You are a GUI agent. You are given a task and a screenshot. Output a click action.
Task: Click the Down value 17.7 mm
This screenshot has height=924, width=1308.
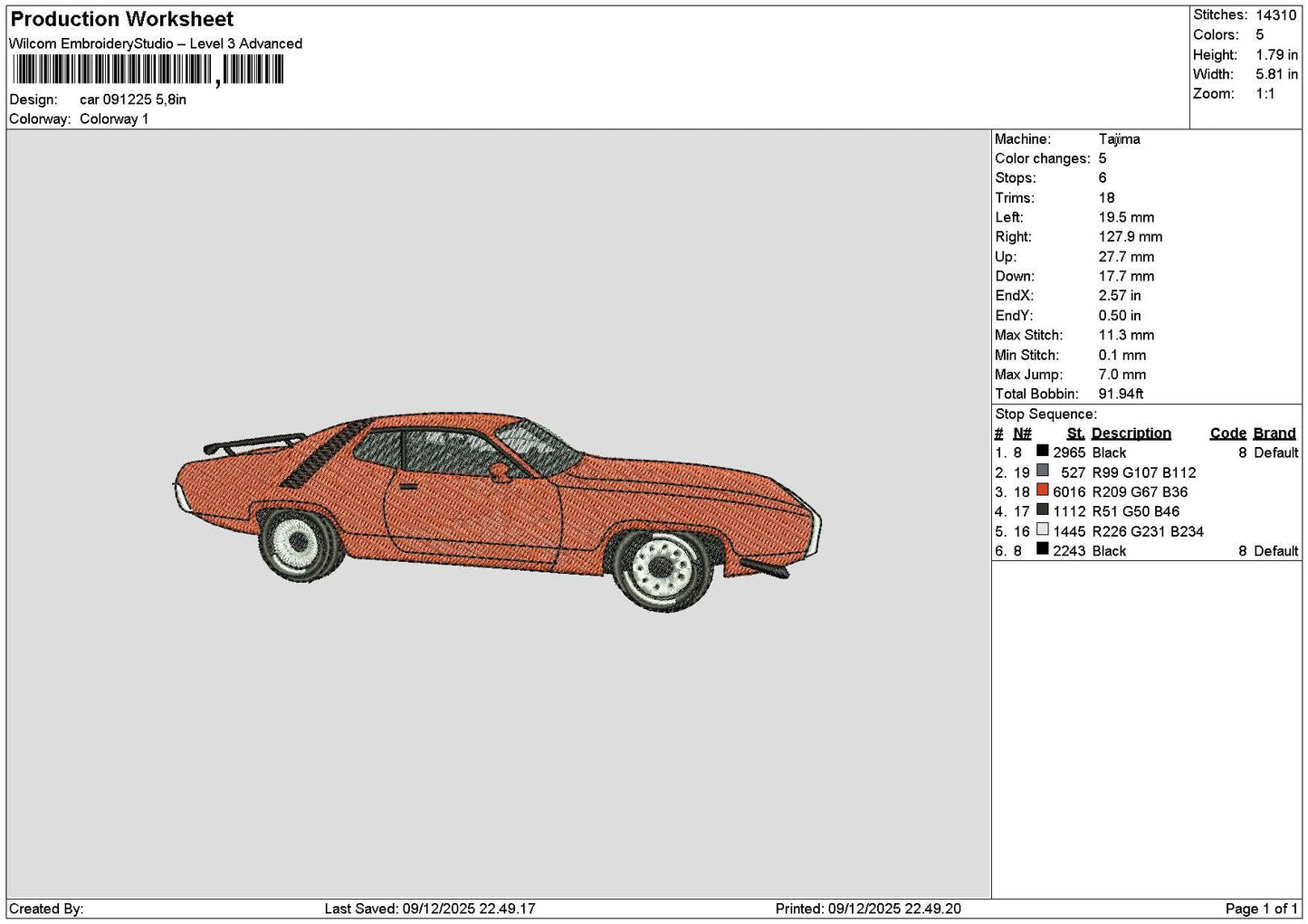pyautogui.click(x=1126, y=276)
